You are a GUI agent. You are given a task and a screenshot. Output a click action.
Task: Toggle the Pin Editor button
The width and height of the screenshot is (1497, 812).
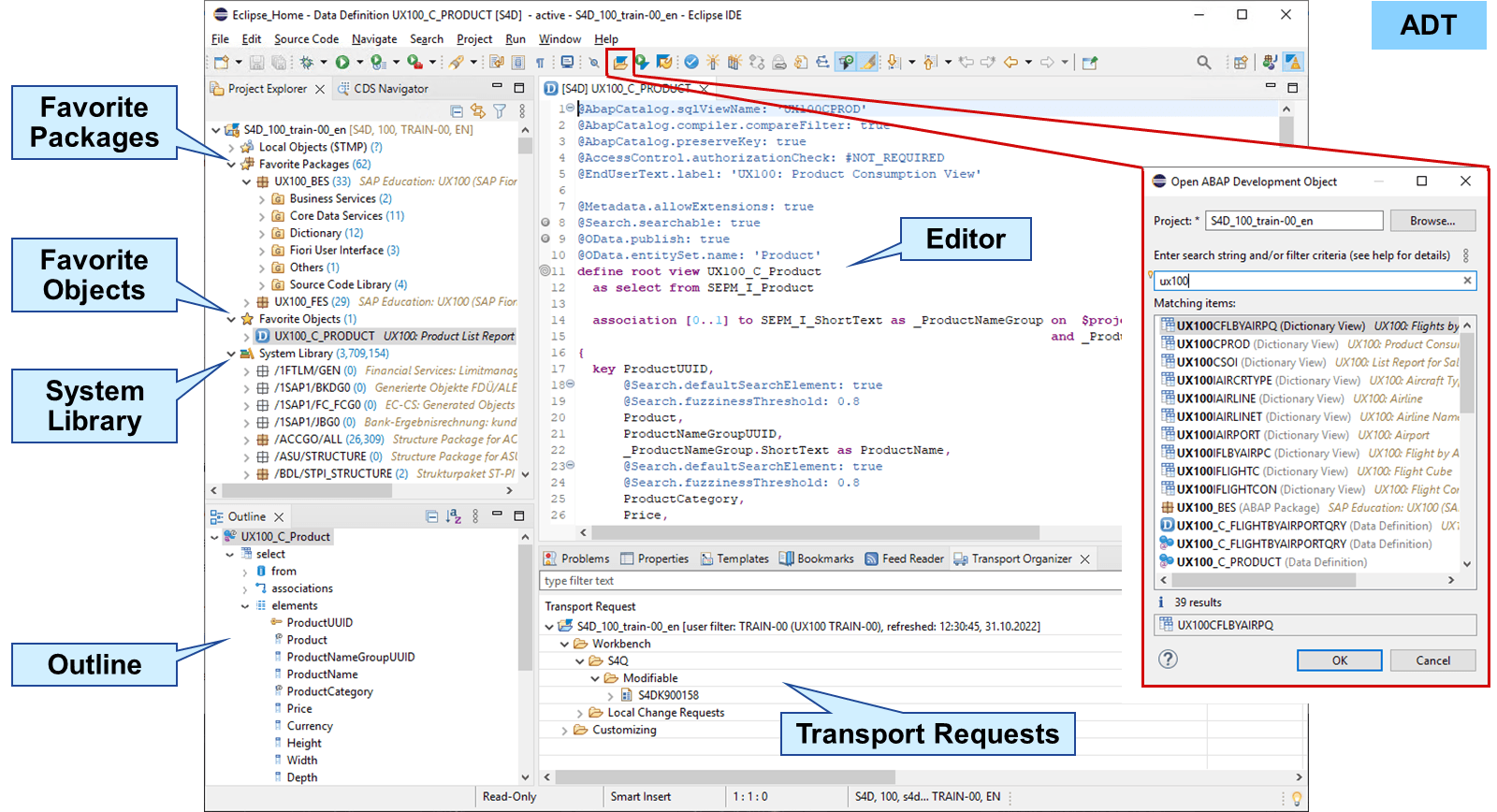1090,63
